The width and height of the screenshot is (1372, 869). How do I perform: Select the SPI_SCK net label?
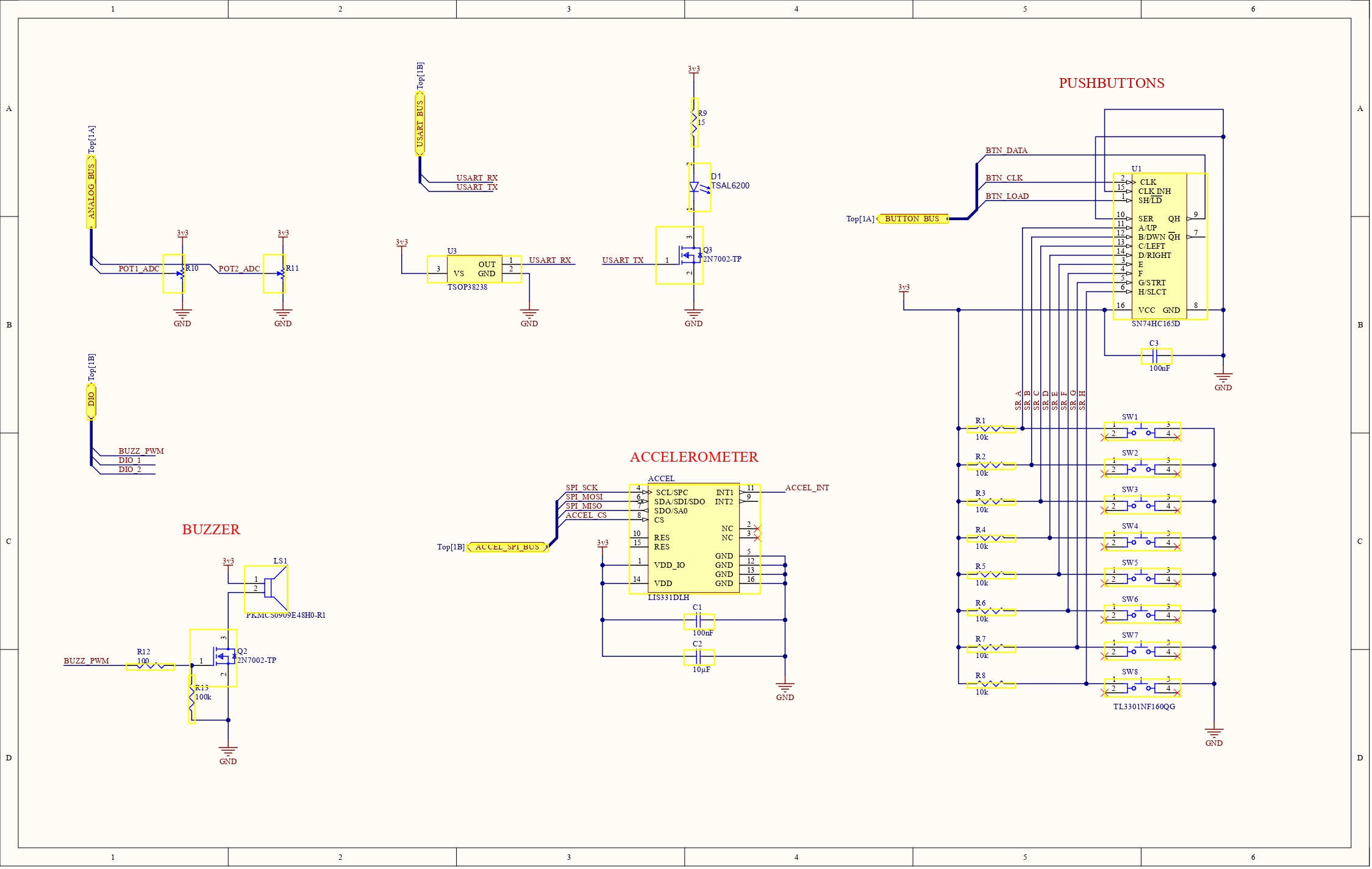coord(581,488)
